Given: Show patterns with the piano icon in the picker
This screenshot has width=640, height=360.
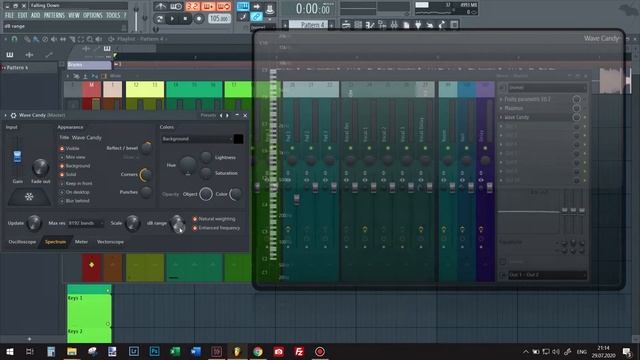Looking at the screenshot, I should click(10, 55).
